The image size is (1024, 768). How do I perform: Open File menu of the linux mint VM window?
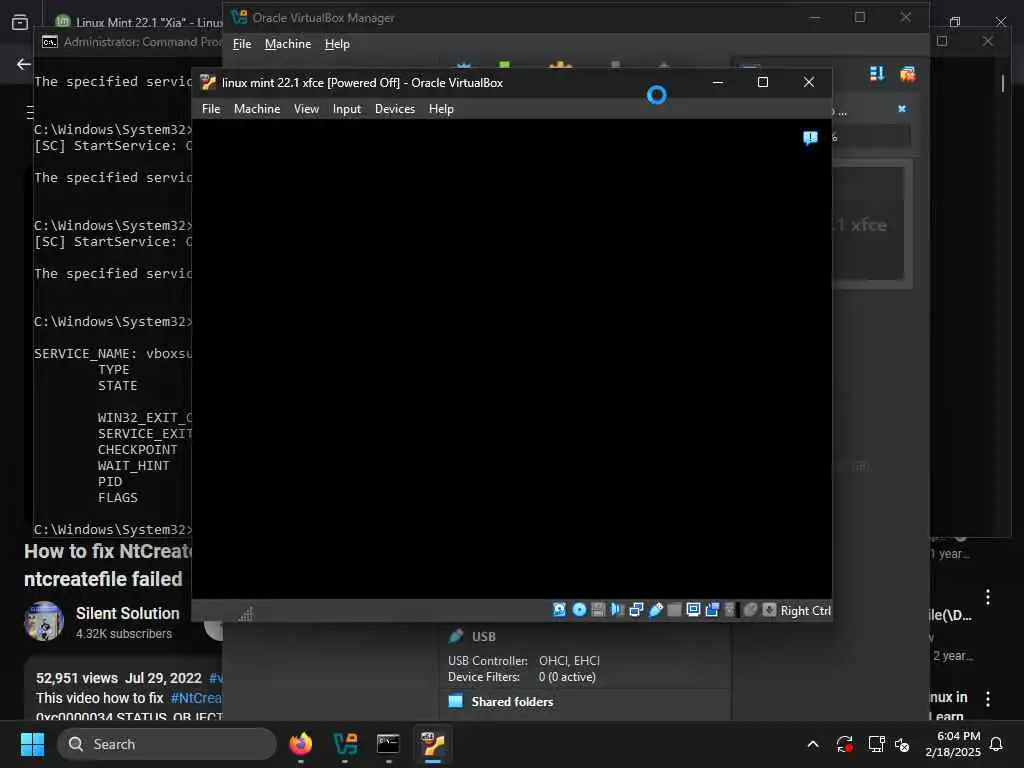click(x=211, y=109)
